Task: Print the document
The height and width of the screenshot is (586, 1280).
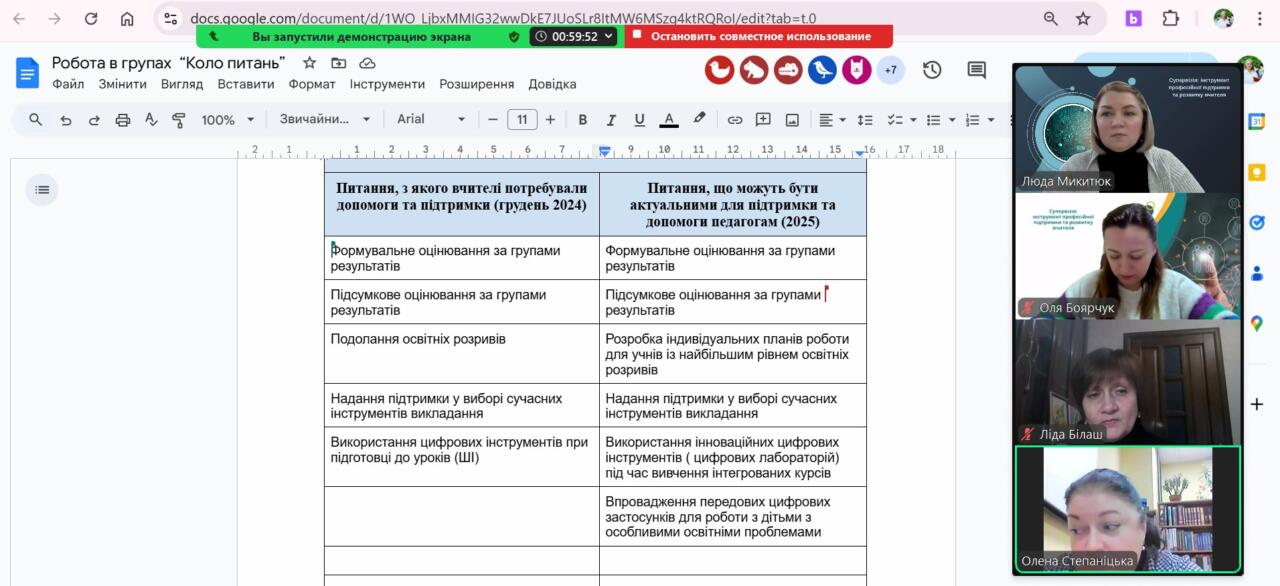Action: (123, 120)
